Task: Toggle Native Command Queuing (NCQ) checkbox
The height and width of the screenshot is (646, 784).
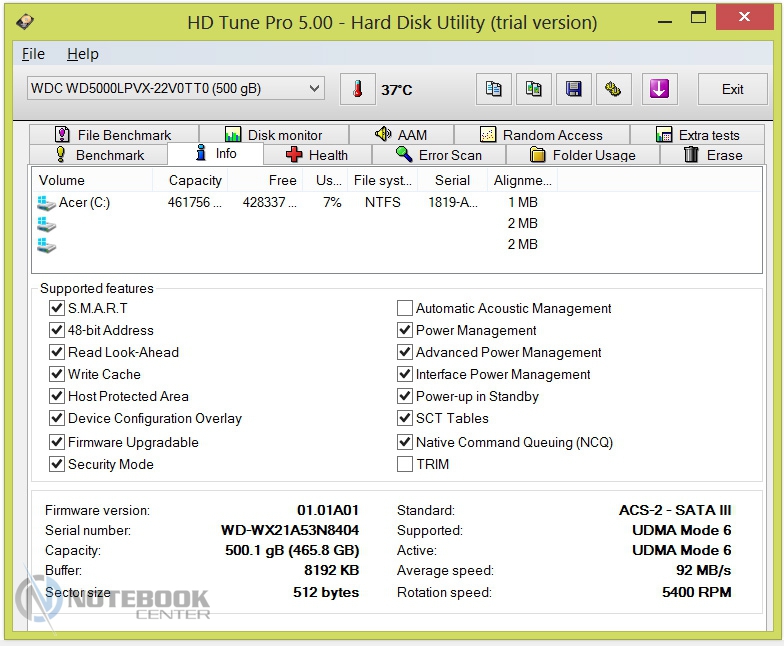Action: pyautogui.click(x=404, y=442)
